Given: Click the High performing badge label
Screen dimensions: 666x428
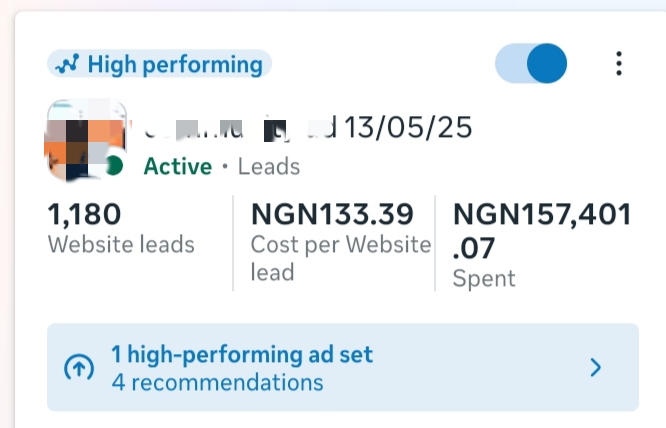Looking at the screenshot, I should (174, 65).
